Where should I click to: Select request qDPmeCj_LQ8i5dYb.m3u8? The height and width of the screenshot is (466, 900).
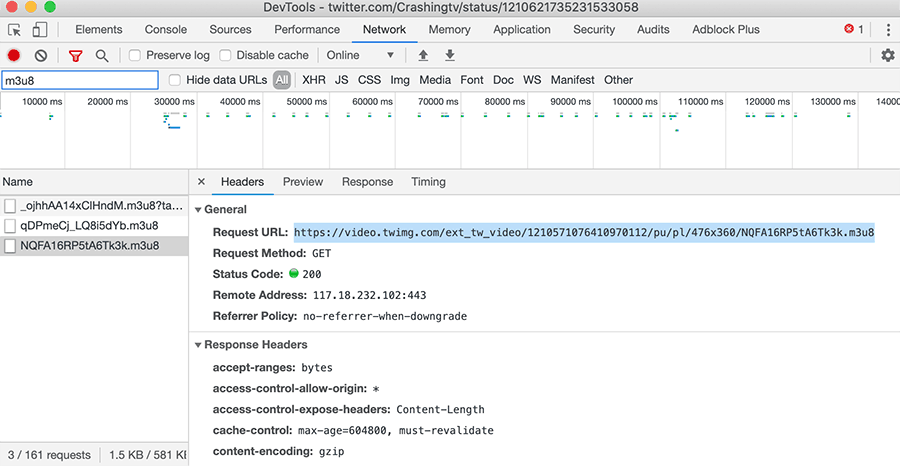point(94,226)
